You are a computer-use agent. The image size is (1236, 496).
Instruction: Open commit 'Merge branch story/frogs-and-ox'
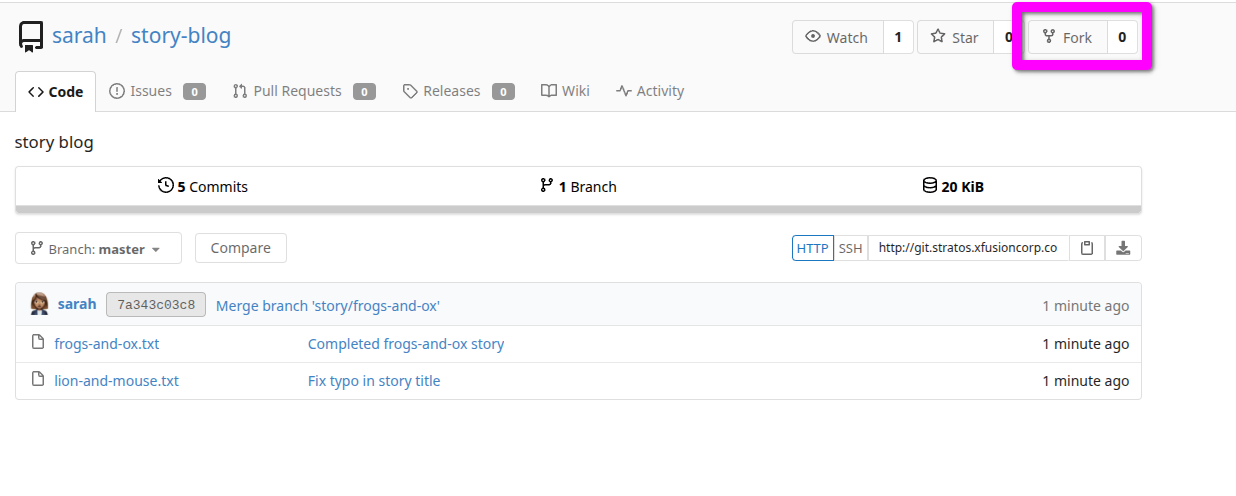328,305
